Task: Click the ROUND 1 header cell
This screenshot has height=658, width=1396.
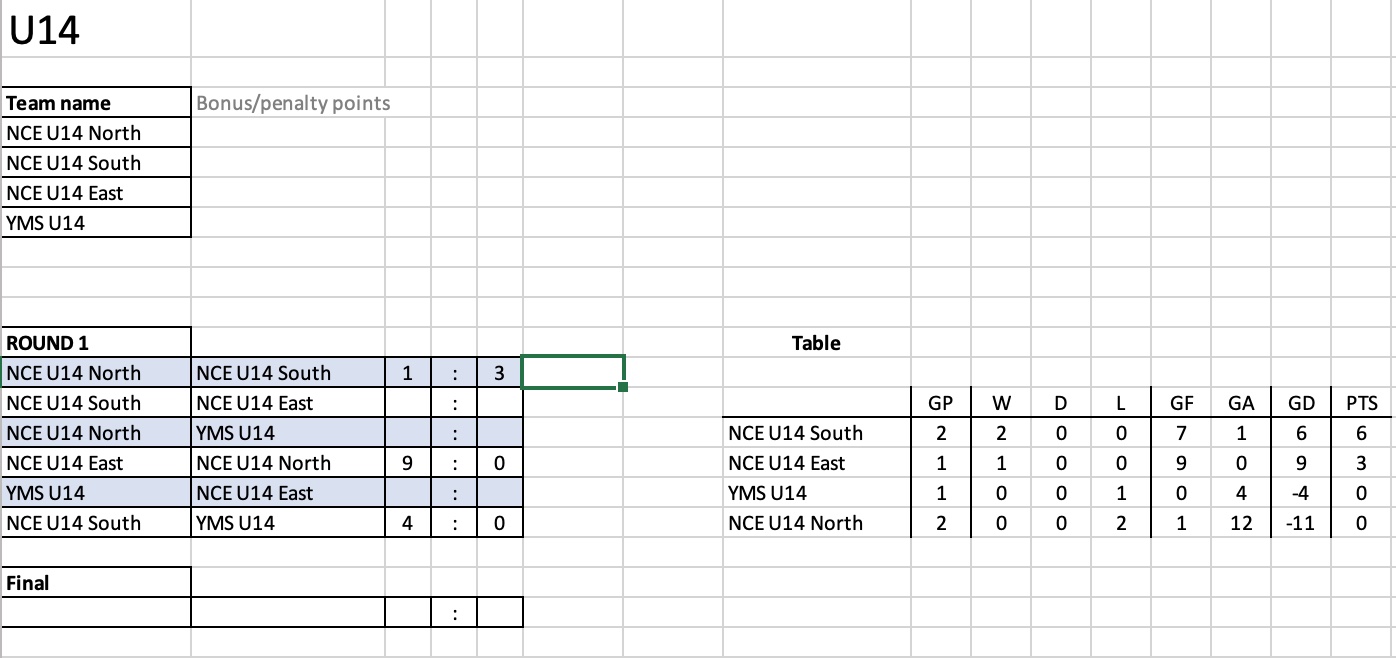Action: [x=96, y=343]
